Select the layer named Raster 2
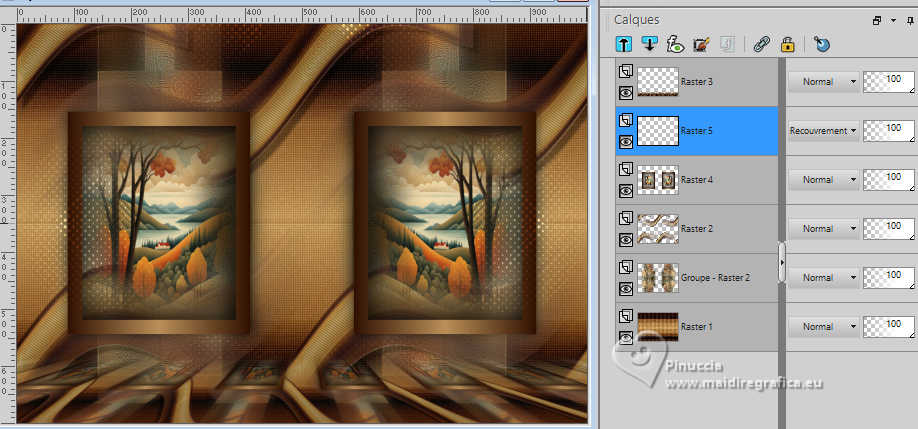Viewport: 918px width, 429px height. click(697, 229)
